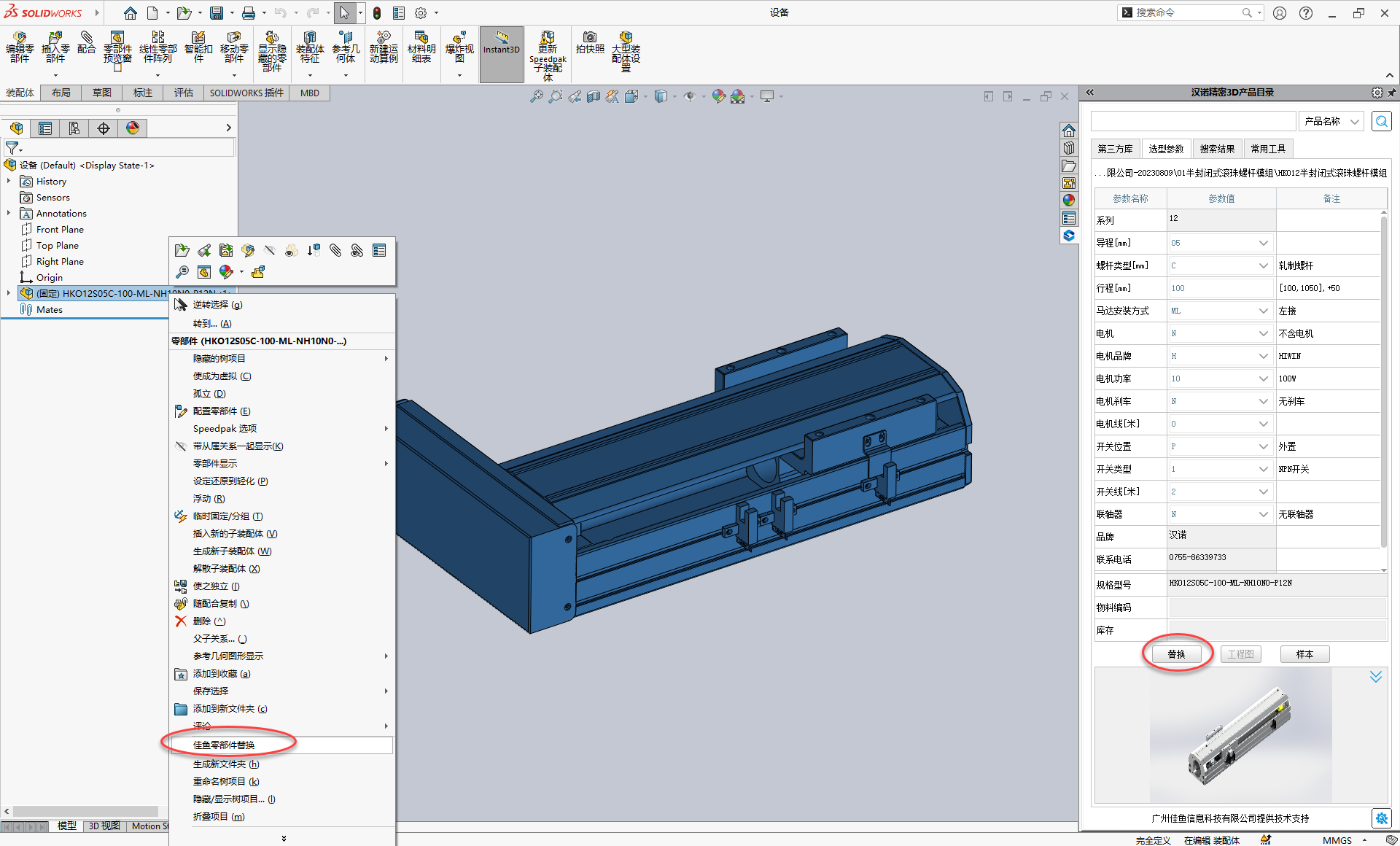The height and width of the screenshot is (846, 1400).
Task: Click the linear module preview thumbnail
Action: coord(1240,736)
